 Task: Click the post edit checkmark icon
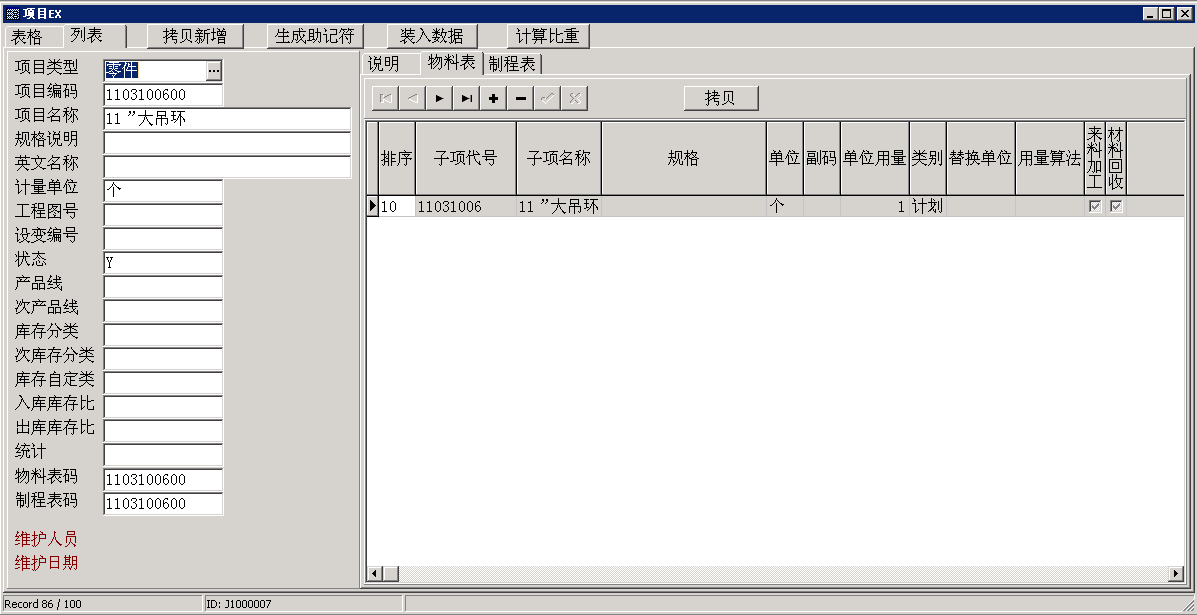tap(547, 98)
